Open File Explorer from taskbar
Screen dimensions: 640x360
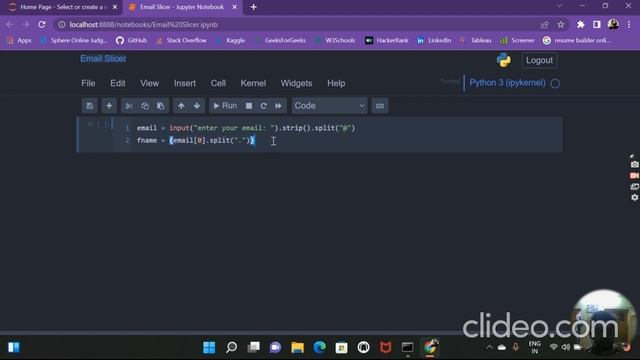pos(298,347)
